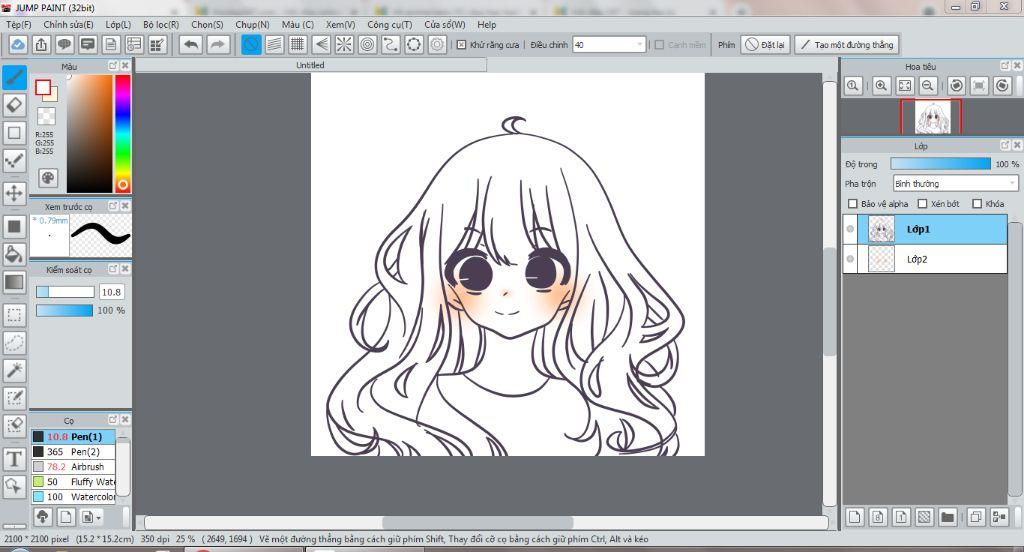The width and height of the screenshot is (1024, 552).
Task: Click the foreground color swatch
Action: [43, 88]
